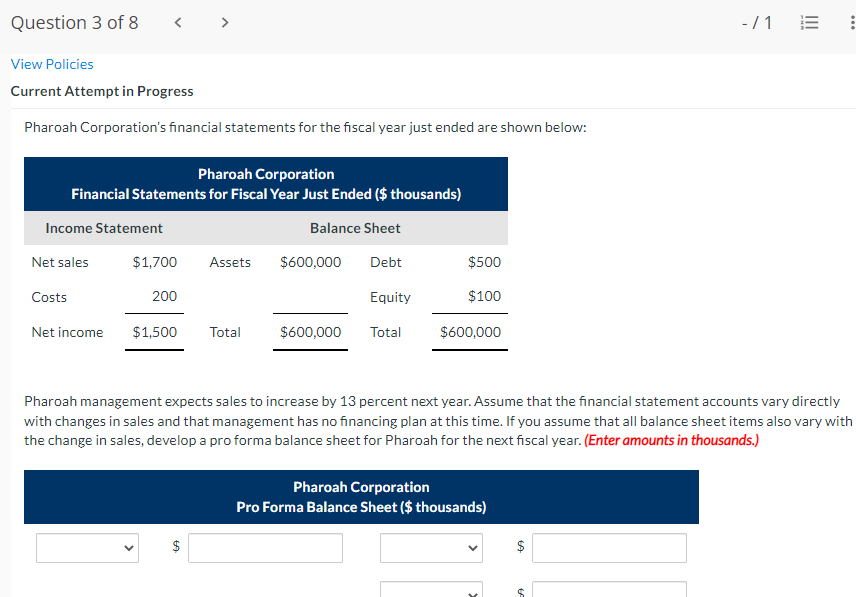Click the Costs value 200

click(164, 296)
